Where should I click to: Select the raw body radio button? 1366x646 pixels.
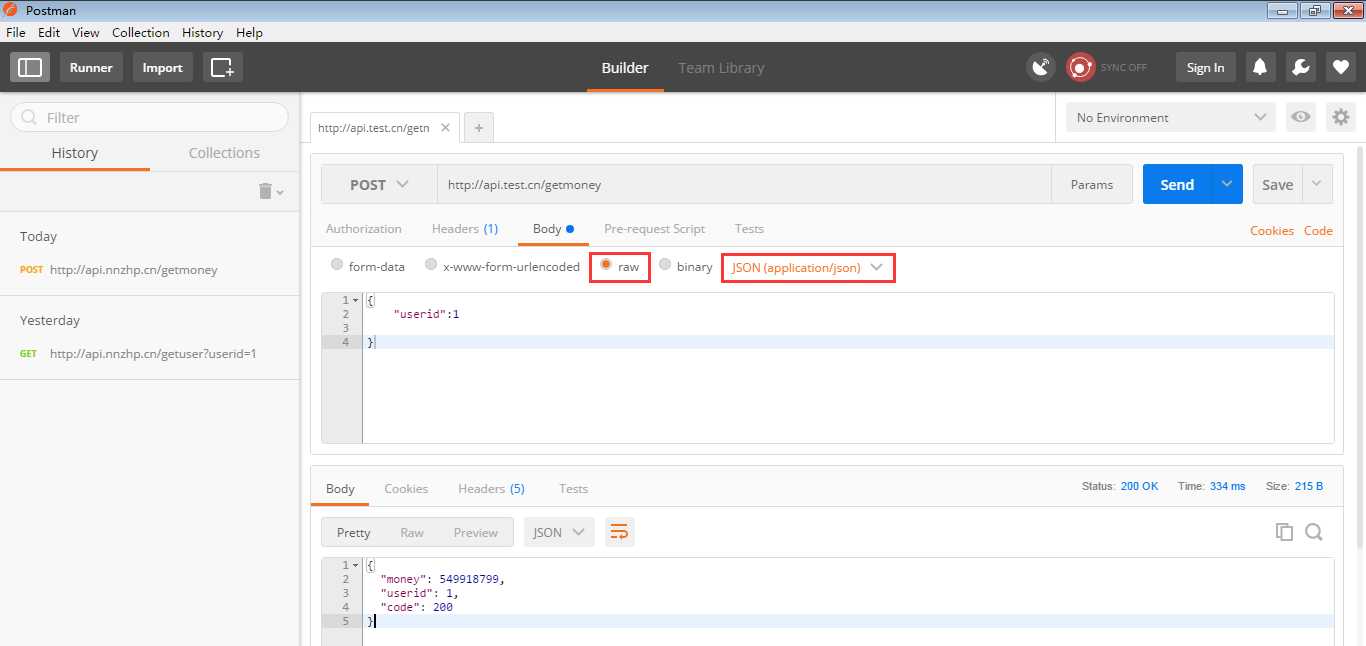click(x=606, y=265)
